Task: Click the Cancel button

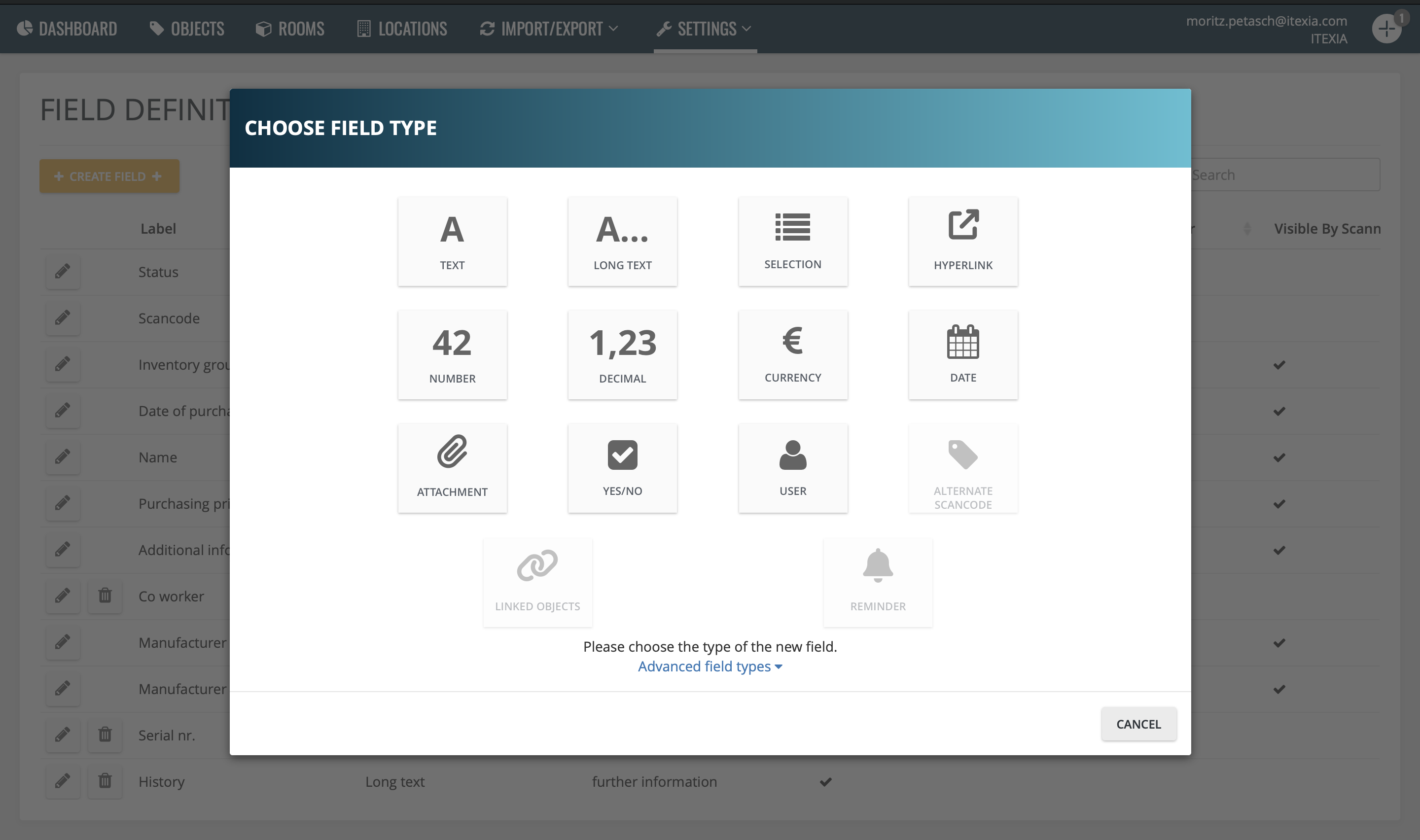Action: tap(1138, 724)
